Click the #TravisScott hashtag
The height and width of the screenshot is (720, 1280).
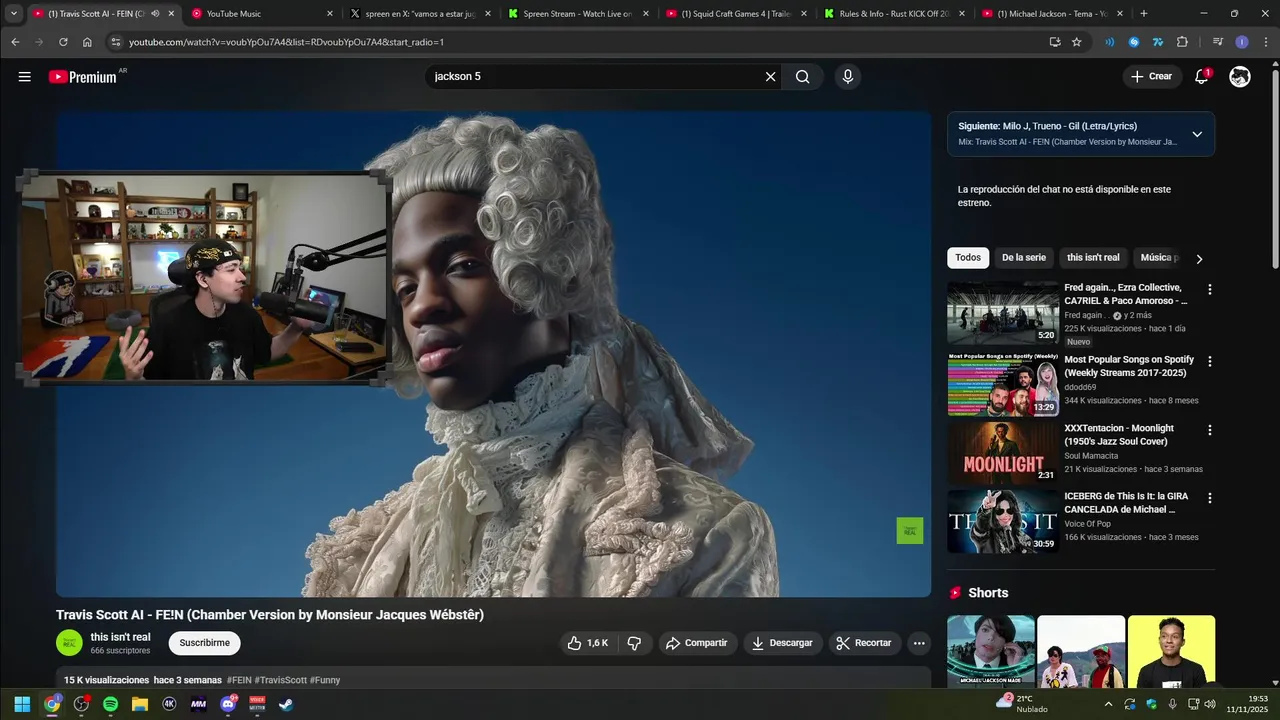point(281,680)
